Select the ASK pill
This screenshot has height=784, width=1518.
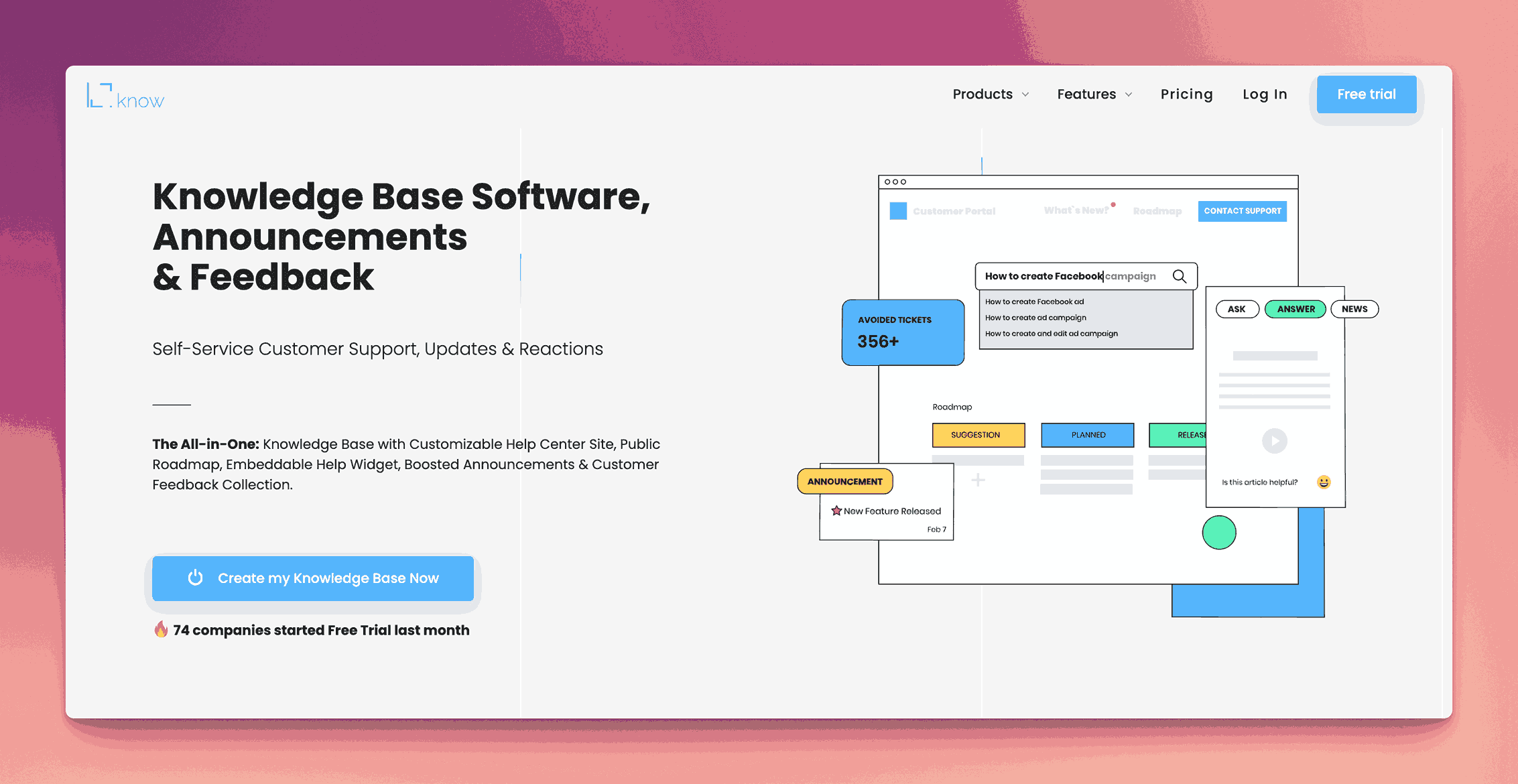1237,309
